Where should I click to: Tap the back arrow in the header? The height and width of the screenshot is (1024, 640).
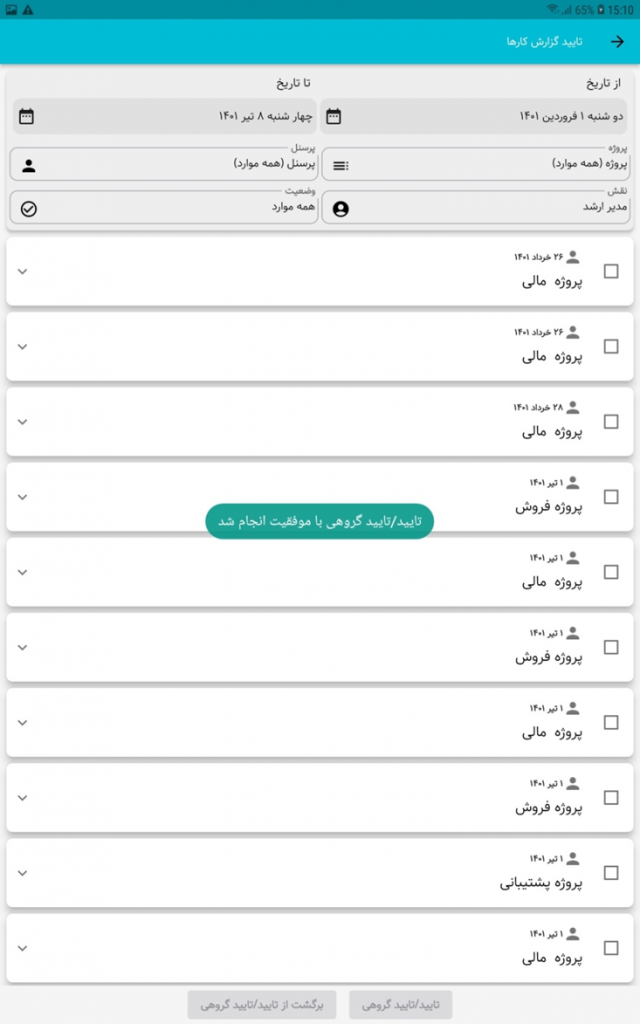point(617,42)
